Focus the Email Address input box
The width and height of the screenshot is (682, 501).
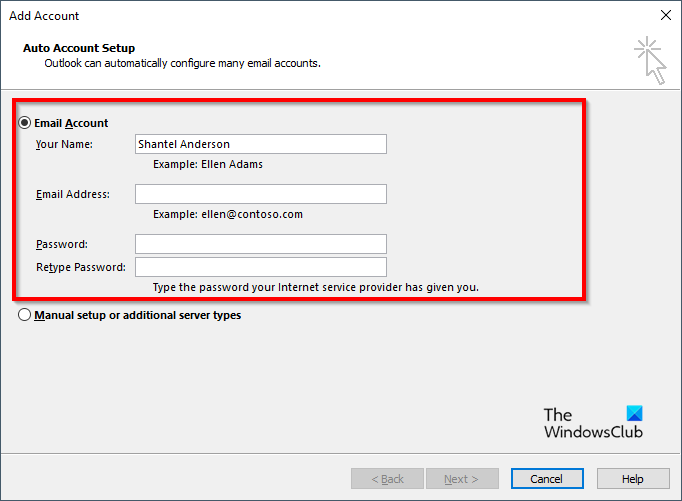click(260, 194)
